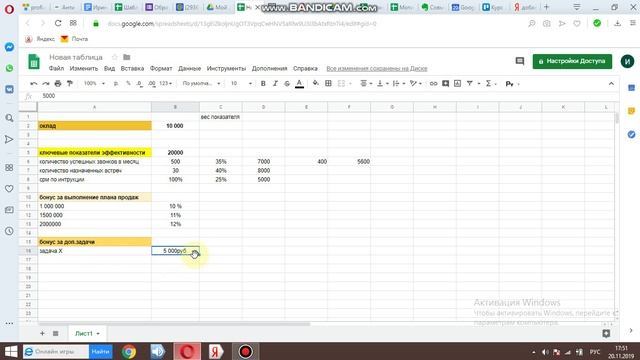640x360 pixels.
Task: Toggle italic formatting
Action: [x=275, y=84]
